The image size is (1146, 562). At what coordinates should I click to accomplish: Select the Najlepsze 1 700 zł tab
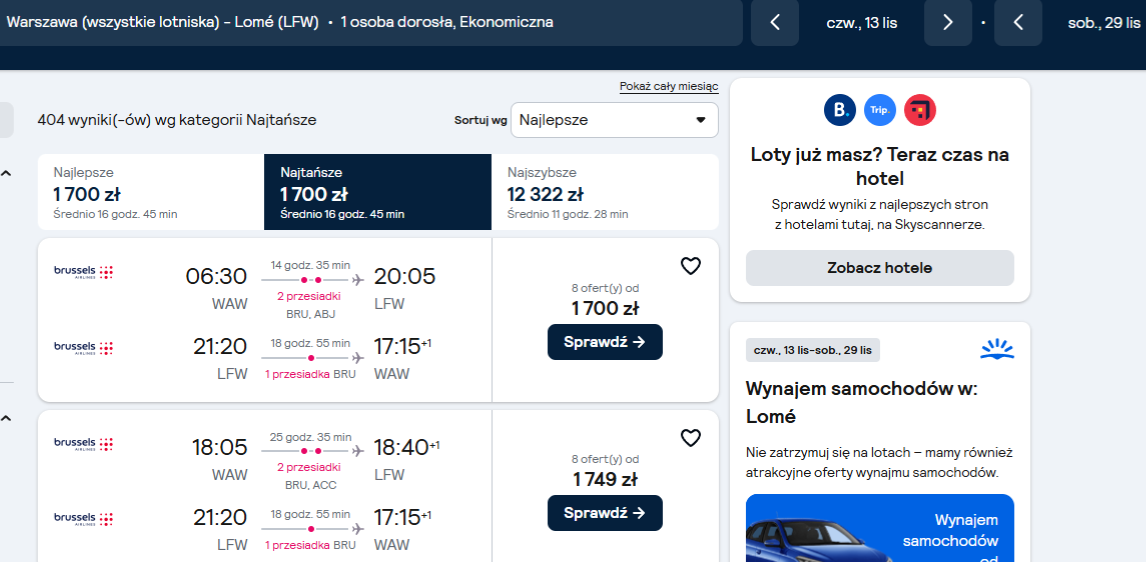151,192
